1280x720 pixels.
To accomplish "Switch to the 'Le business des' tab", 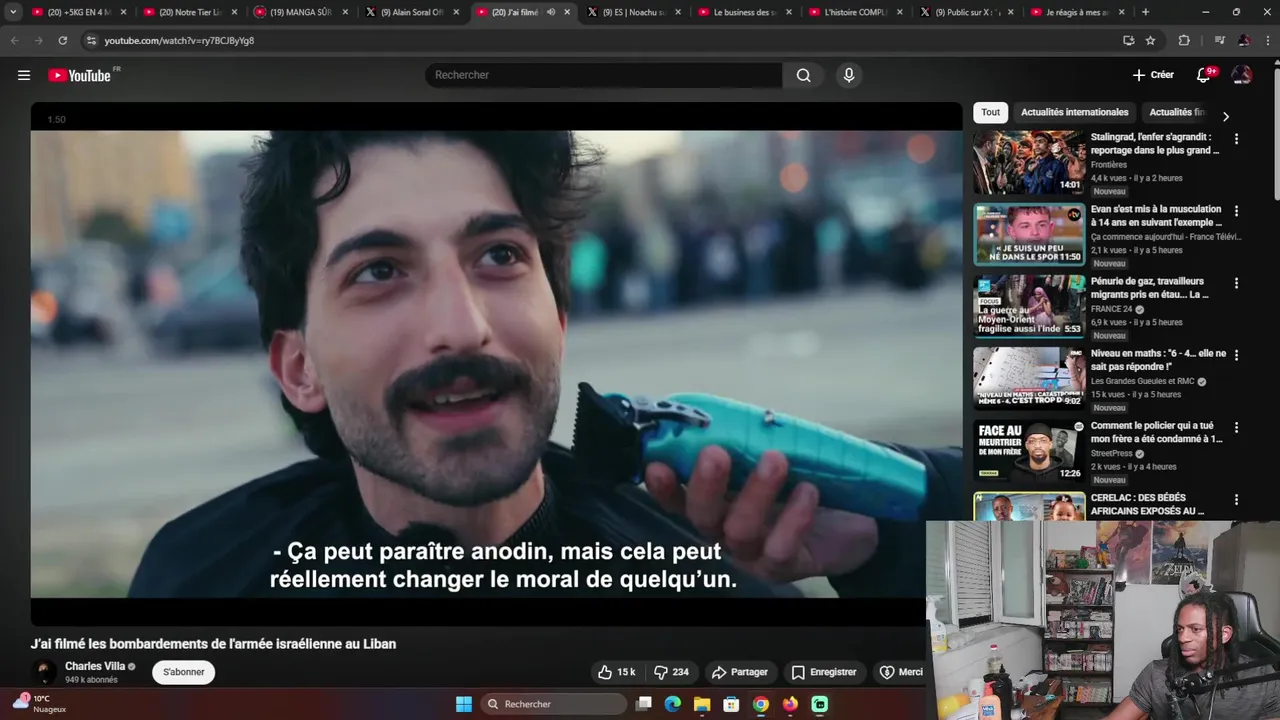I will pos(744,12).
